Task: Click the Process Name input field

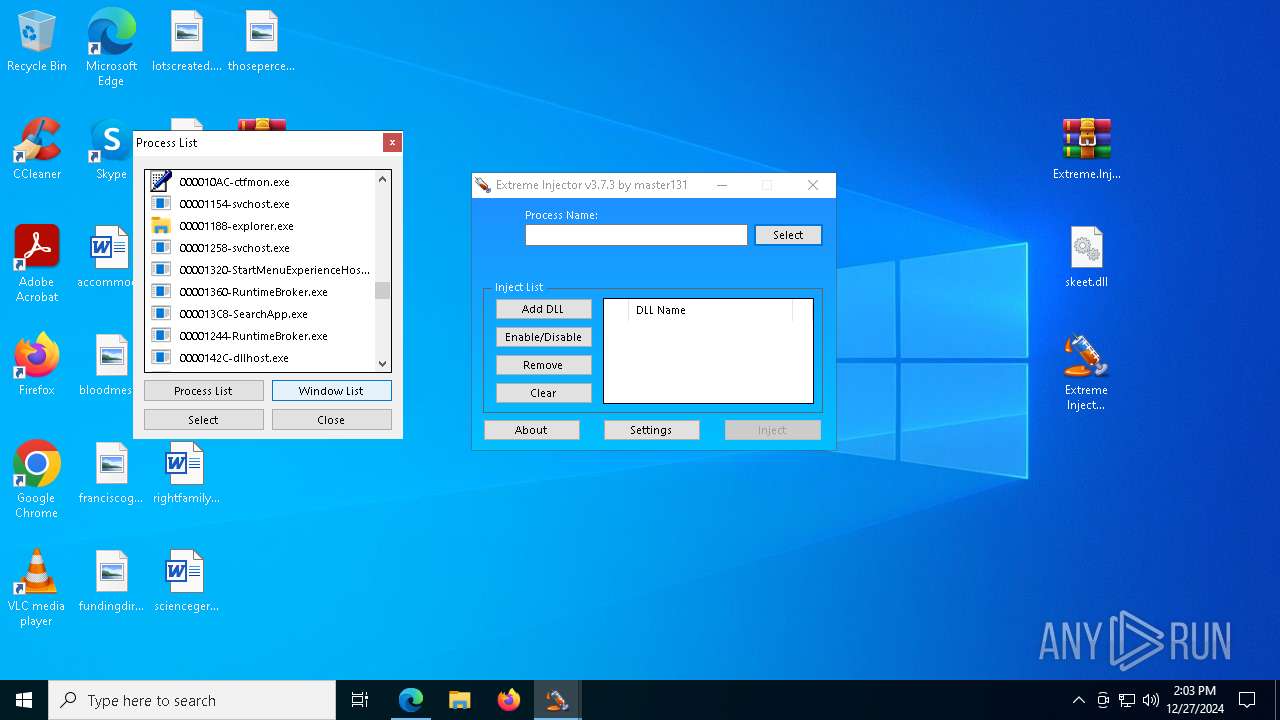Action: pyautogui.click(x=636, y=235)
